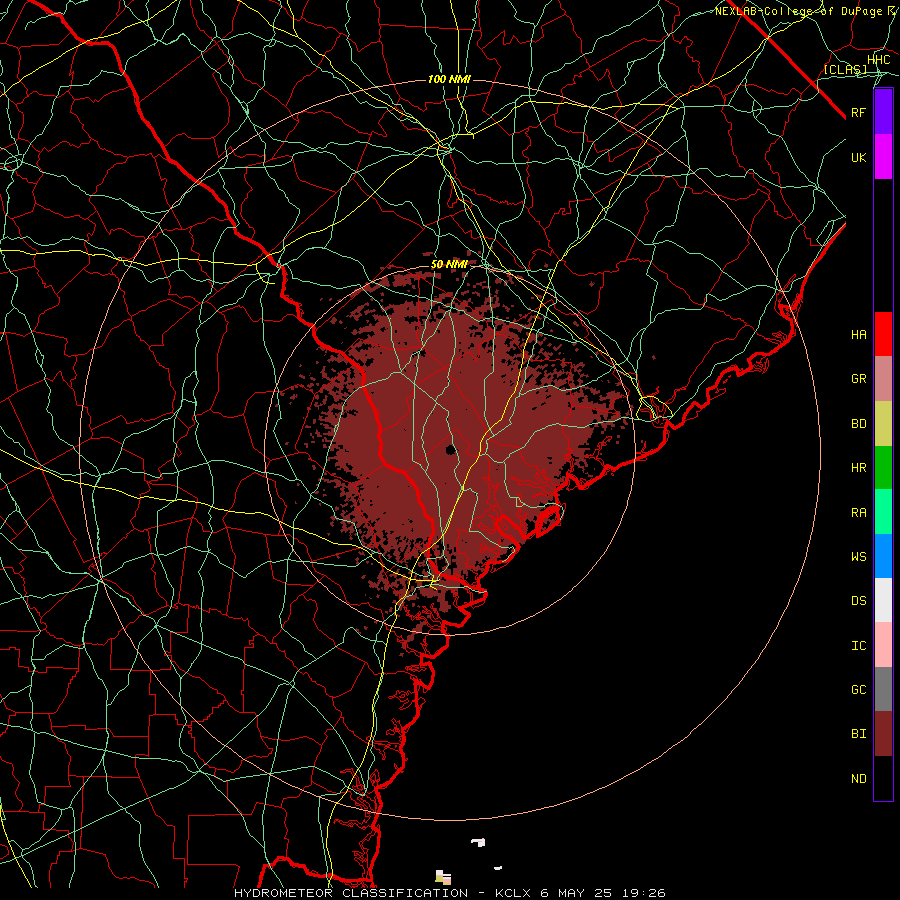Click the UK label in the legend
Screen dimensions: 900x900
[x=859, y=157]
